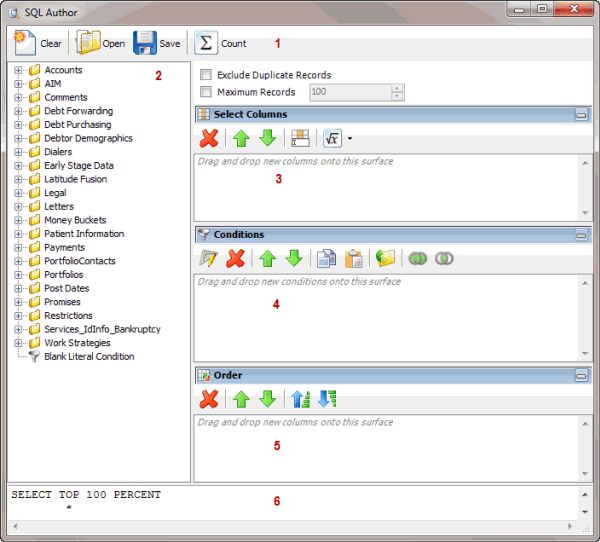This screenshot has height=542, width=600.
Task: Open a saved query with Open button
Action: pyautogui.click(x=101, y=43)
